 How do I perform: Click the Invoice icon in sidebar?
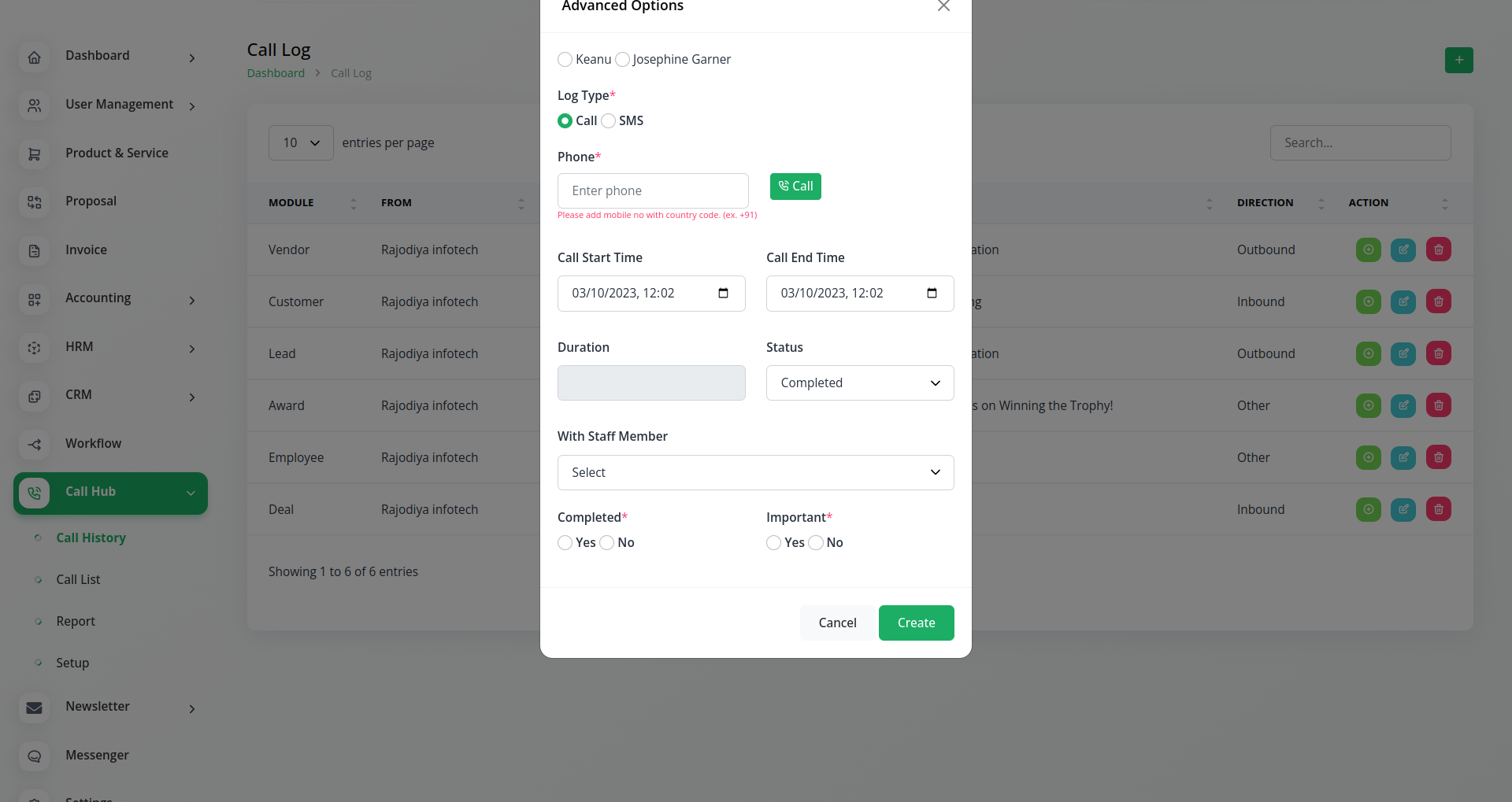[34, 251]
